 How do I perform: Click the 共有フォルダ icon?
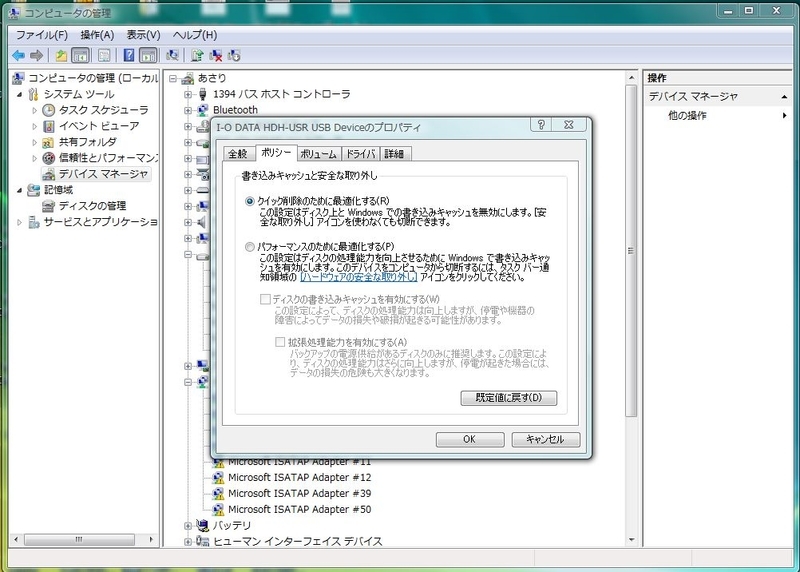(48, 142)
